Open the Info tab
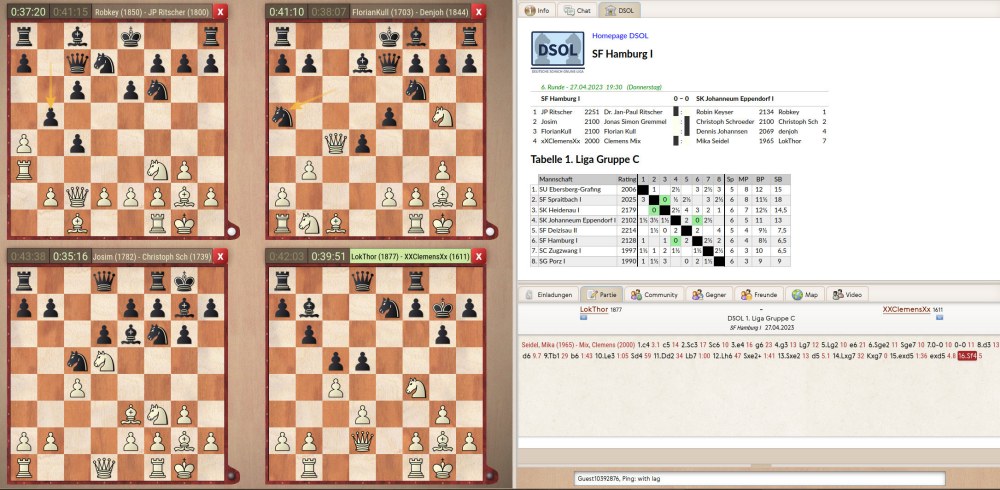 (538, 10)
